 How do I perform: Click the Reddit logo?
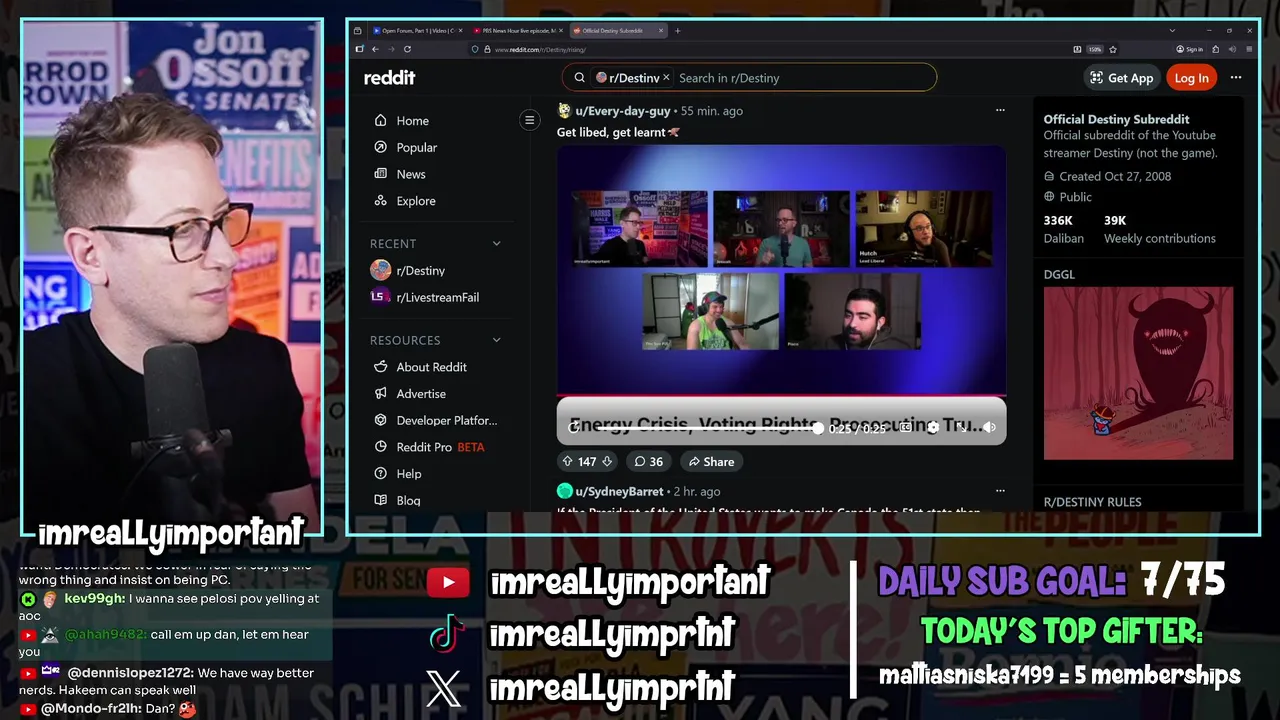[389, 77]
